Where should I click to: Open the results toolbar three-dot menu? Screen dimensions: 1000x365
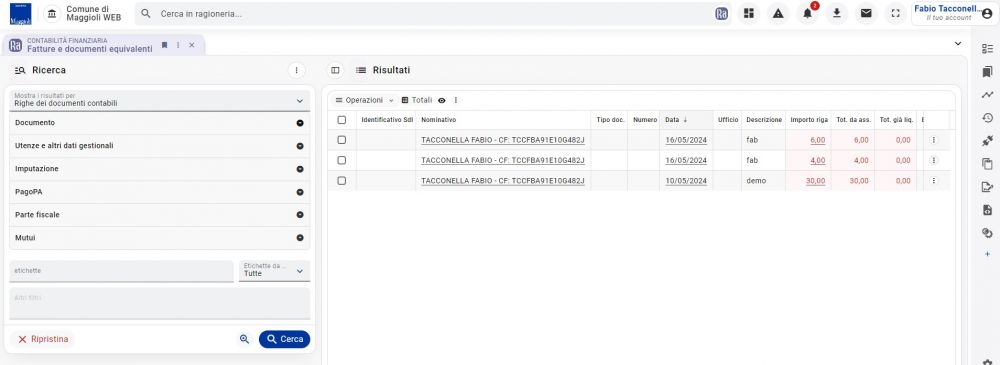coord(456,100)
